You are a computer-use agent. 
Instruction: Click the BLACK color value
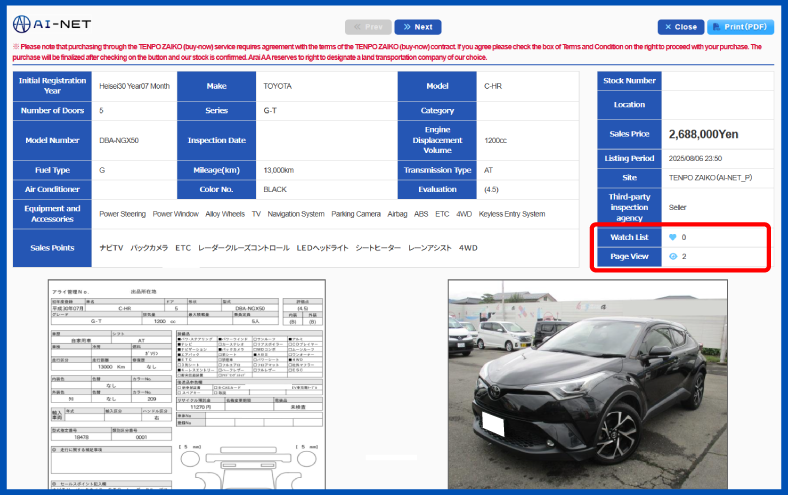coord(275,189)
